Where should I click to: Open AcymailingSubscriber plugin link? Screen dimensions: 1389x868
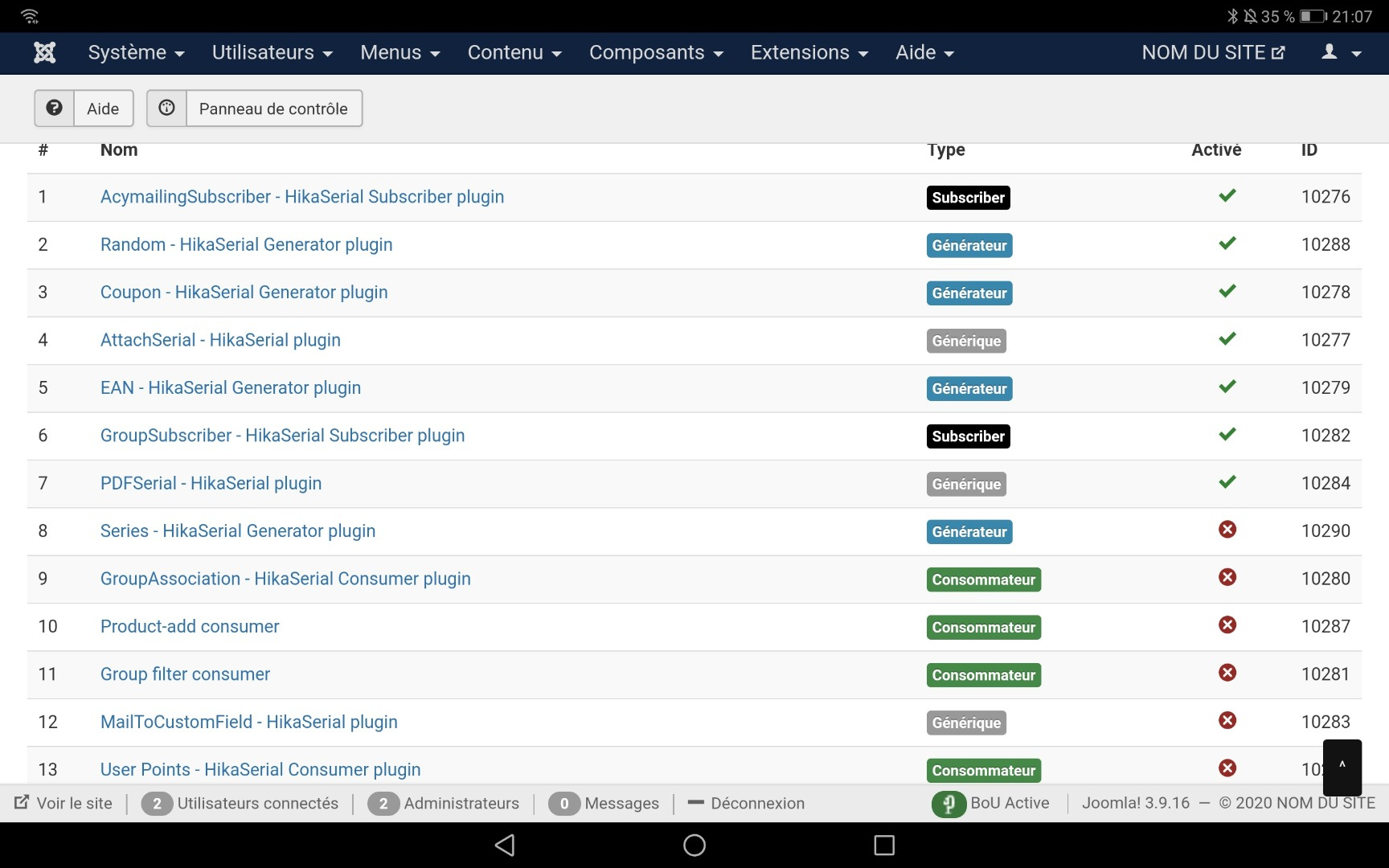click(302, 197)
